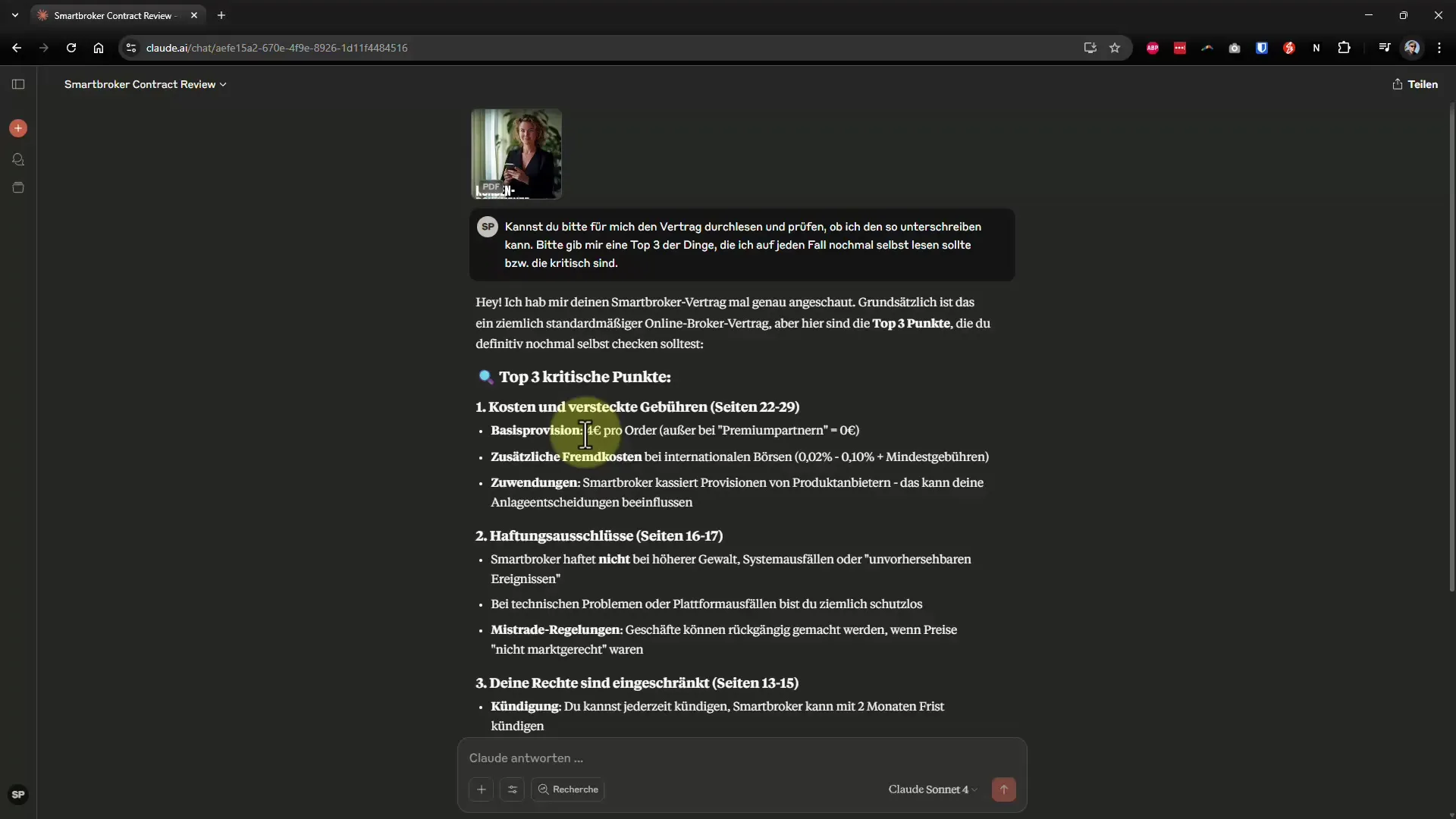Screen dimensions: 1456x819
Task: Open the ABP Adblock Plus extension
Action: click(x=1153, y=48)
